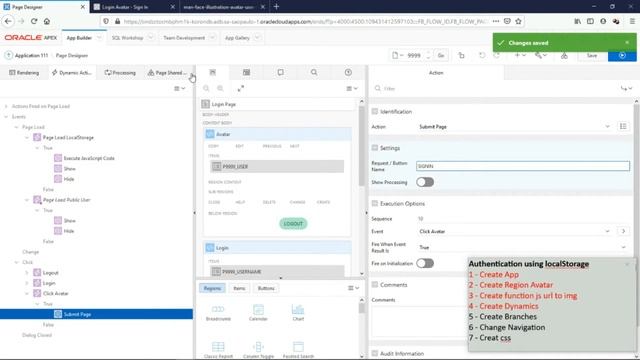Click the zoom out icon in layout
The image size is (640, 360).
pos(207,89)
